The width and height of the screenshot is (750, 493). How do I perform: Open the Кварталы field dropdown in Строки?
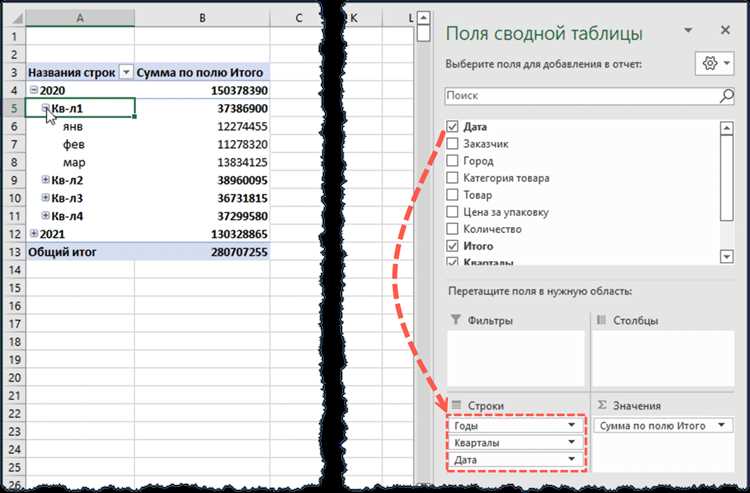click(x=571, y=442)
